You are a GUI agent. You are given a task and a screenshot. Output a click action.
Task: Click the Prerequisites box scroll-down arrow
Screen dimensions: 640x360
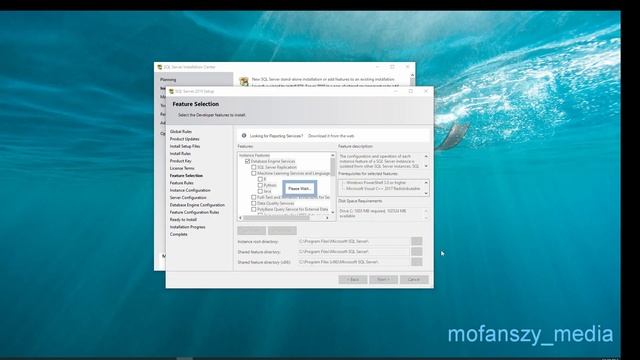[x=426, y=193]
